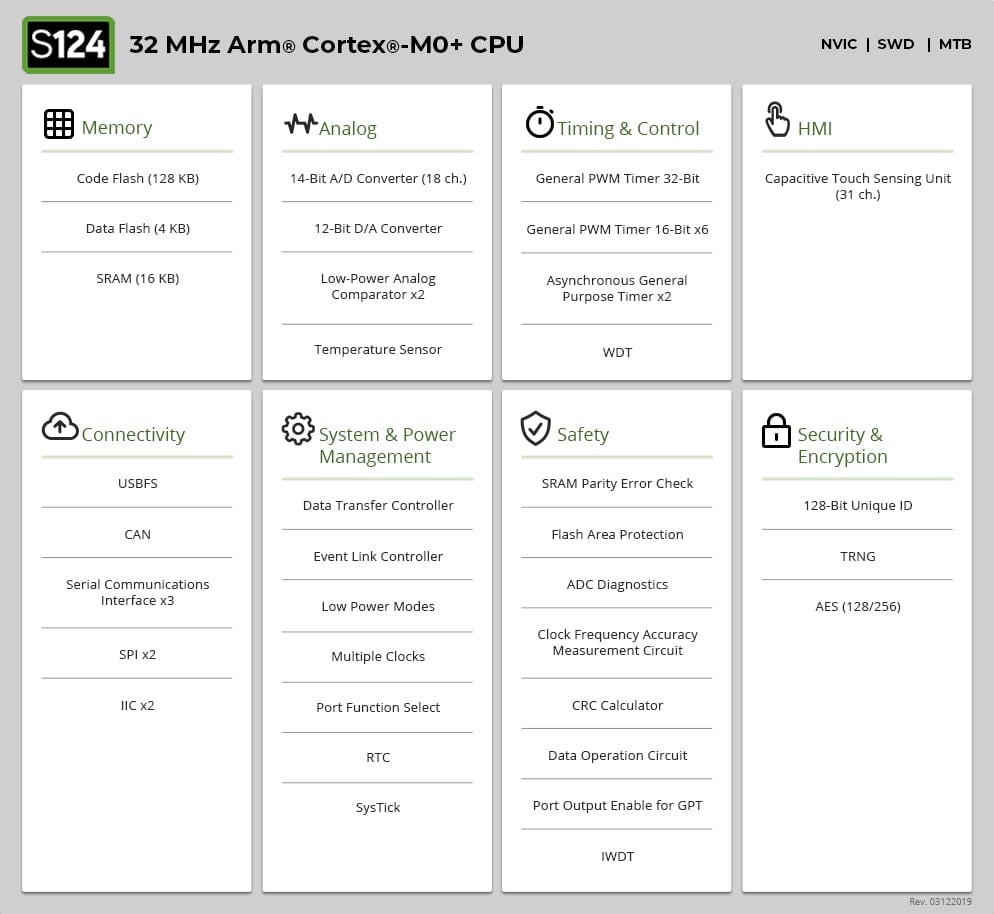This screenshot has height=914, width=994.
Task: Choose Capacitive Touch Sensing Unit entry
Action: [857, 186]
